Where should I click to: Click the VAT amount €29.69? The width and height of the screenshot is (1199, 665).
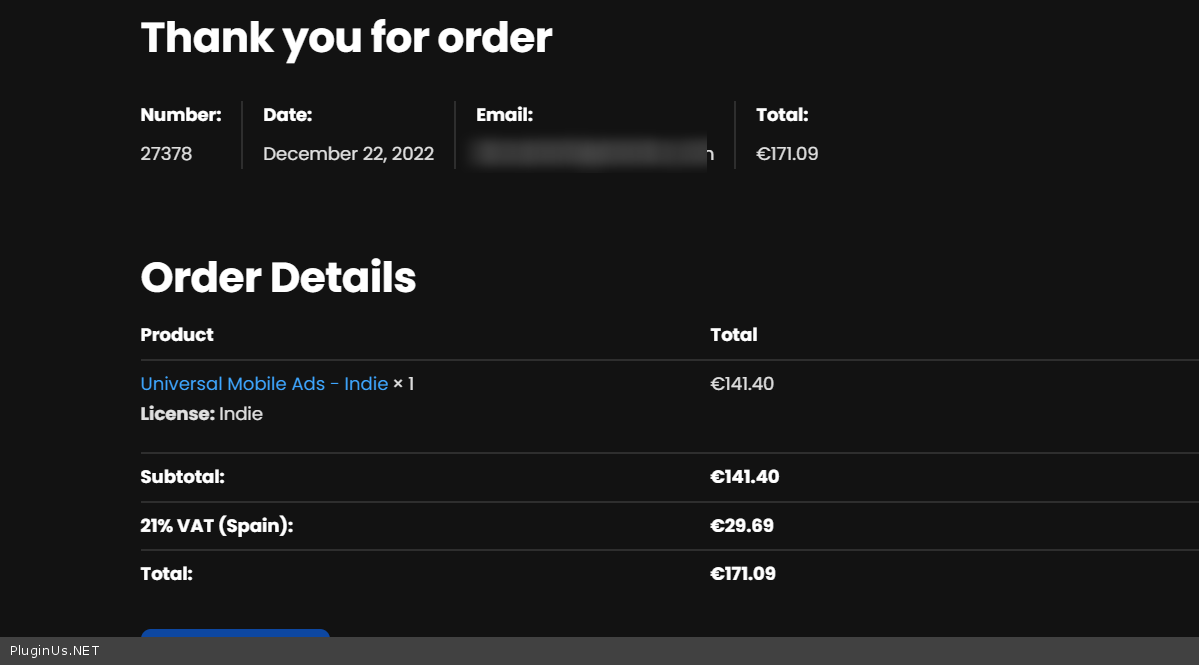pyautogui.click(x=741, y=526)
